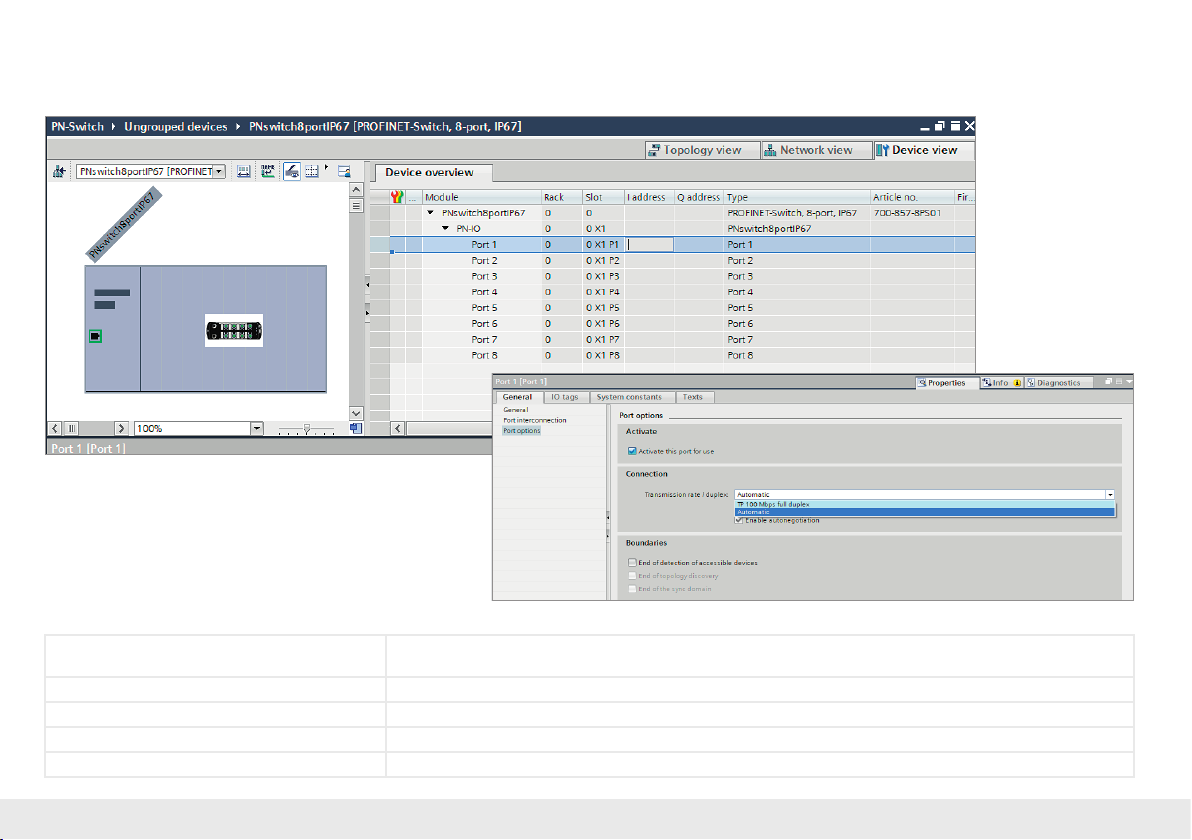Open the 100% zoom level dropdown
1192x840 pixels.
[x=257, y=429]
